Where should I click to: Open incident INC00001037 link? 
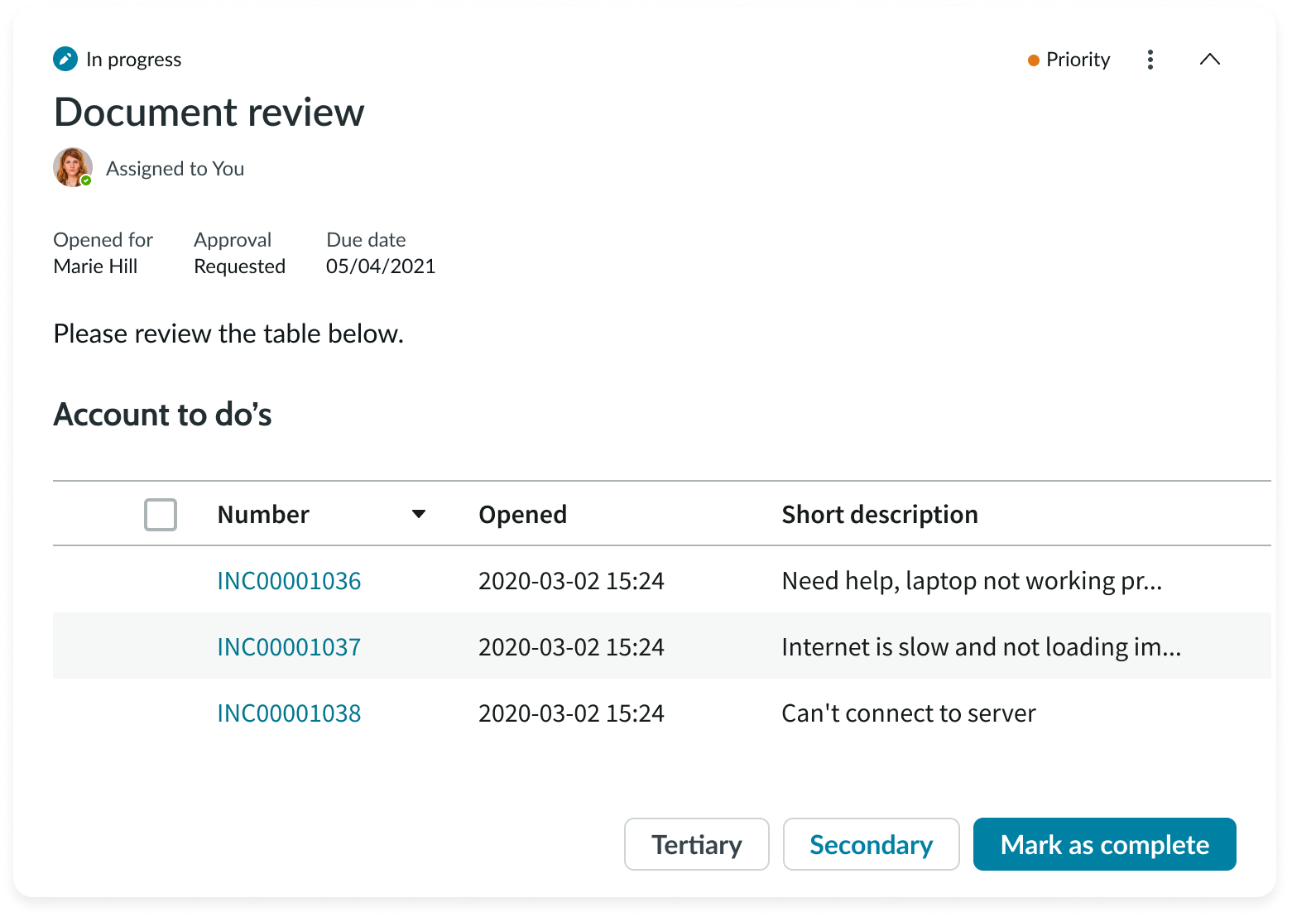pos(289,647)
